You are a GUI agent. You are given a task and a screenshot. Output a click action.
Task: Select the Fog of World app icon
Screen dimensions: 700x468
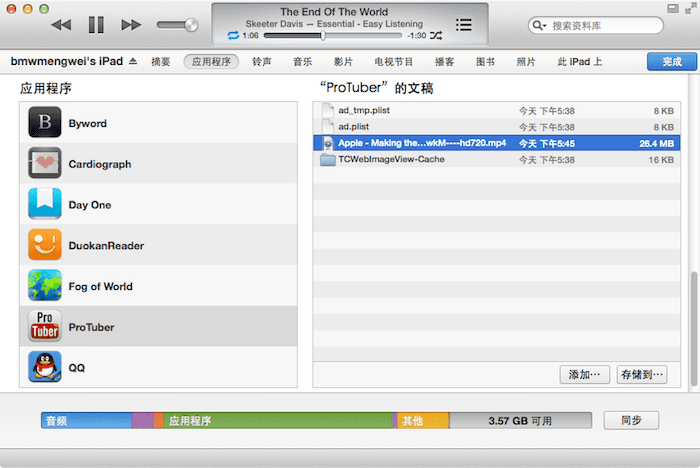45,285
